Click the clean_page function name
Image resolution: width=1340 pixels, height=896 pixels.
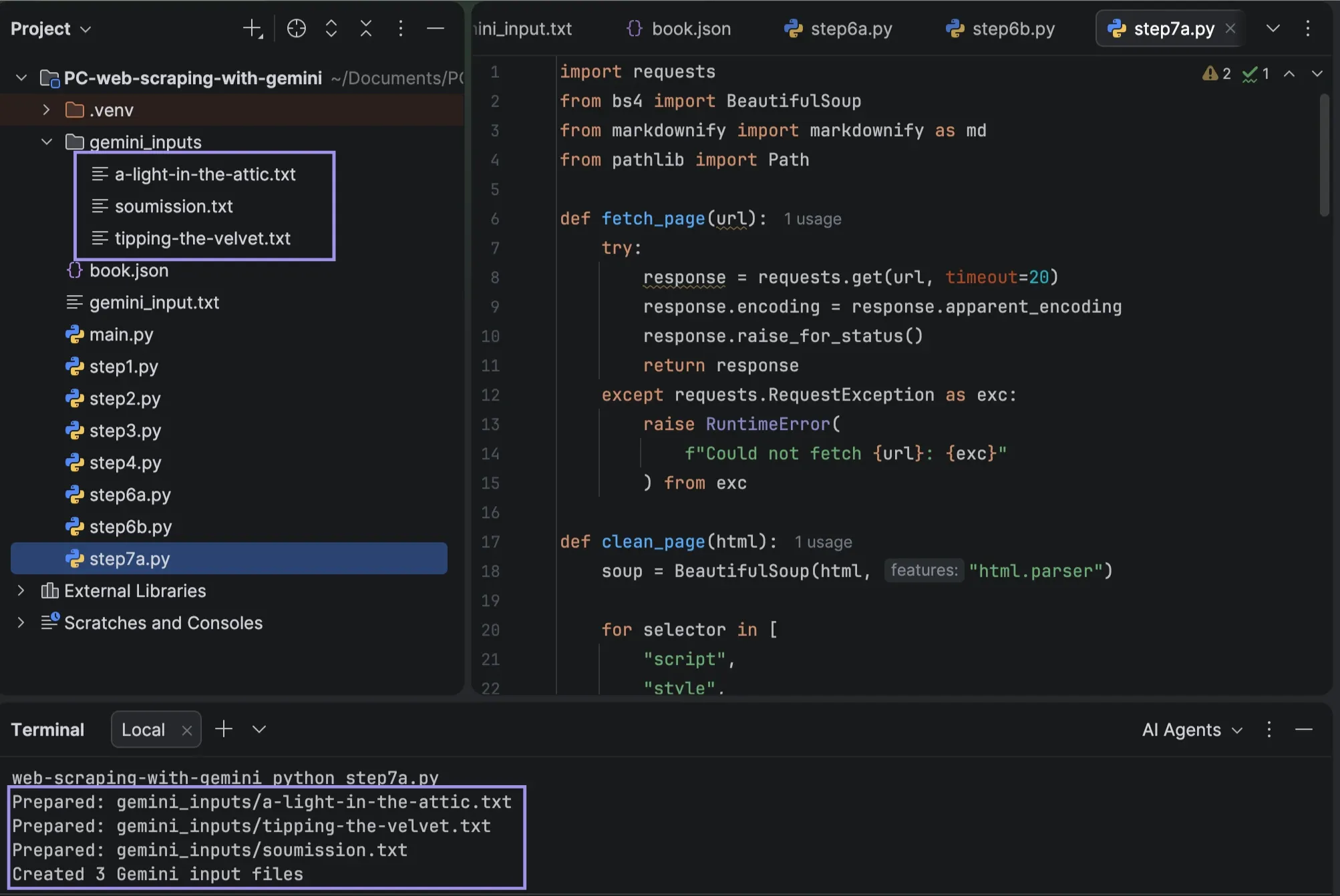point(653,542)
